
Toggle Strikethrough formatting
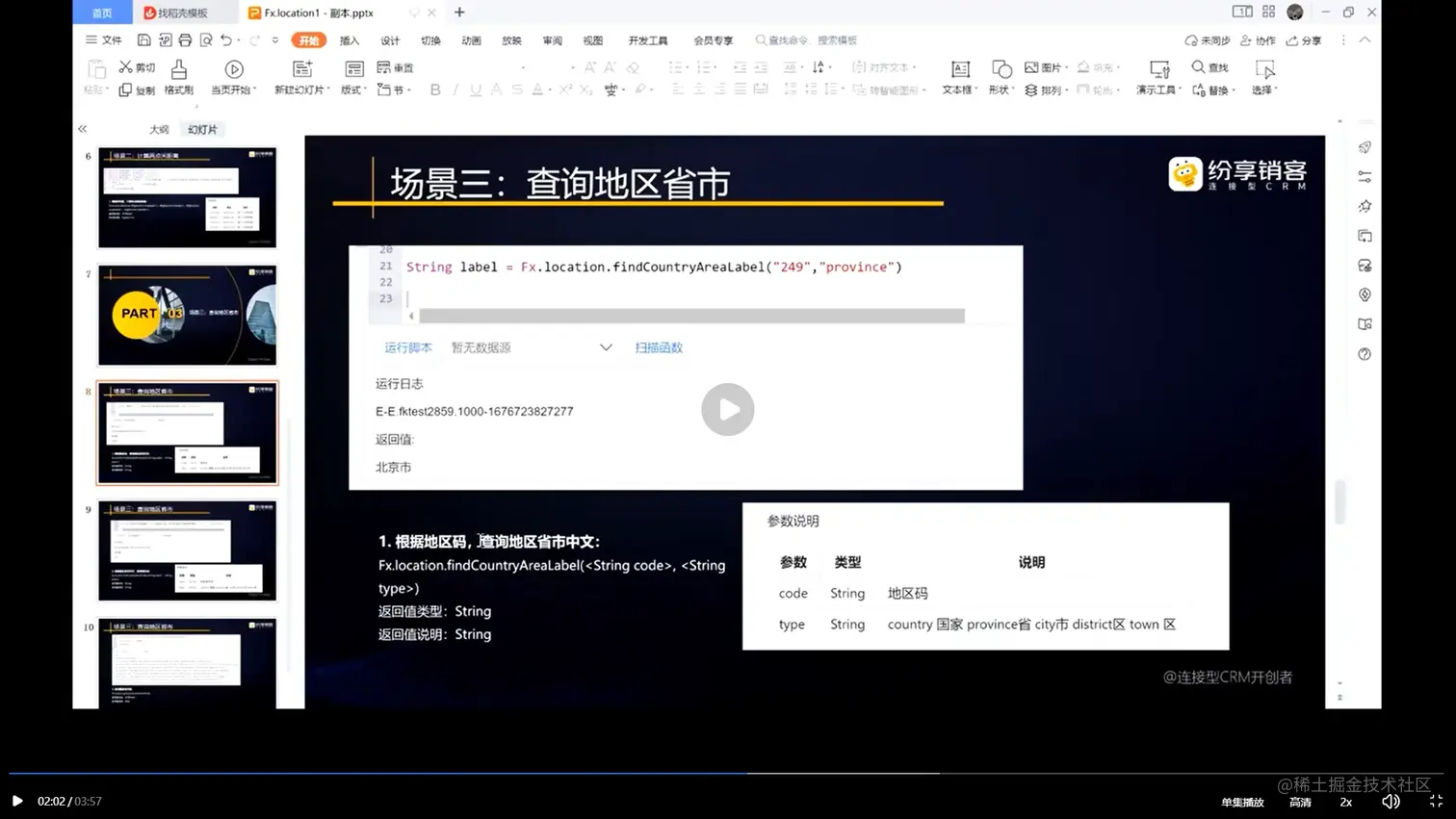click(x=517, y=90)
